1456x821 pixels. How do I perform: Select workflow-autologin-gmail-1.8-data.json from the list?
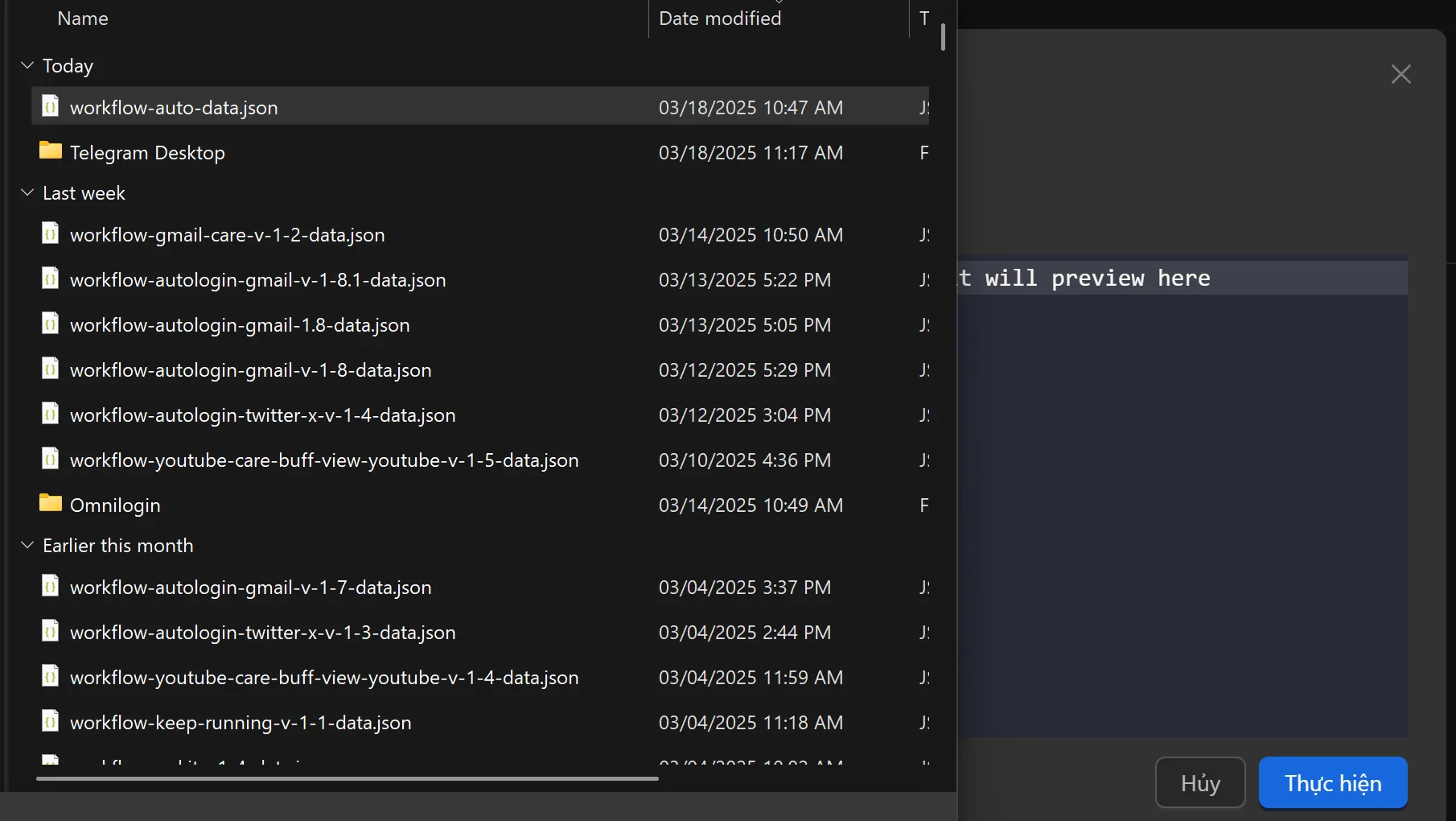[x=239, y=324]
